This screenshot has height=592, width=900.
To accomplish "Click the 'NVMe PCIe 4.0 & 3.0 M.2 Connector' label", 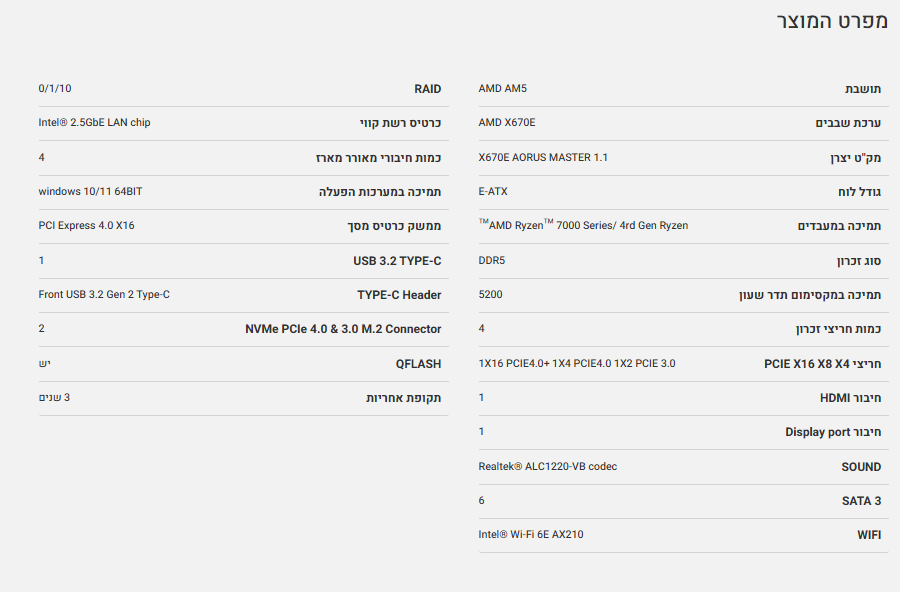I will (x=343, y=329).
